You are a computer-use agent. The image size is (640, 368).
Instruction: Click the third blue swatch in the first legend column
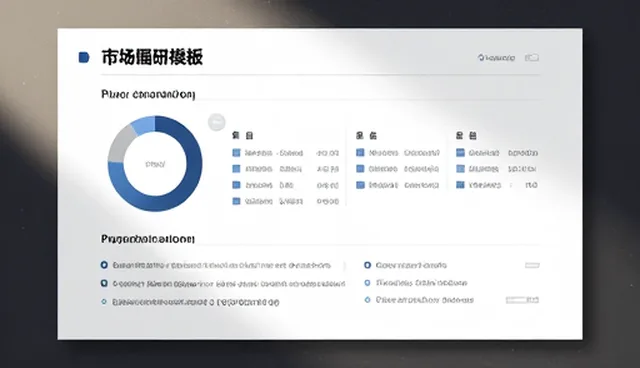click(x=236, y=185)
